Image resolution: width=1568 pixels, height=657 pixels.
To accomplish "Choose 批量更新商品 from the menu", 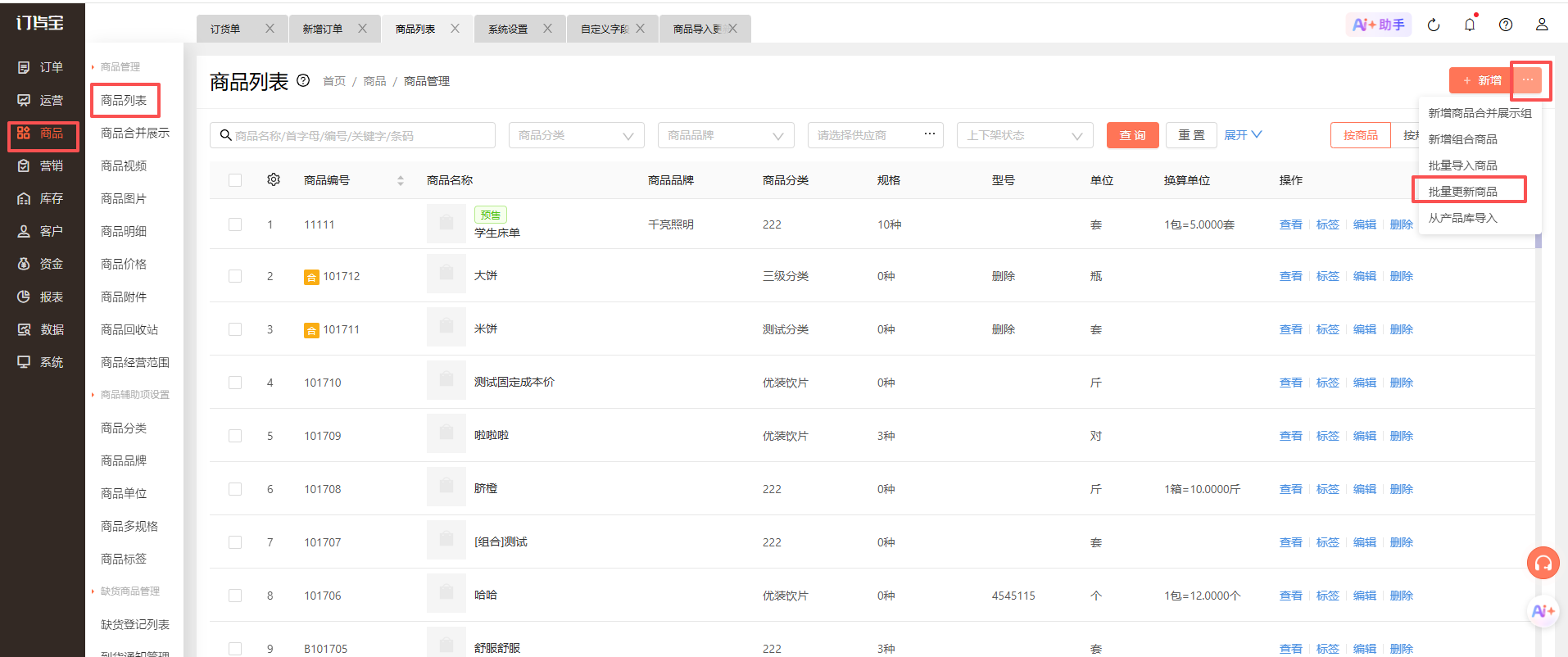I will [x=1463, y=191].
